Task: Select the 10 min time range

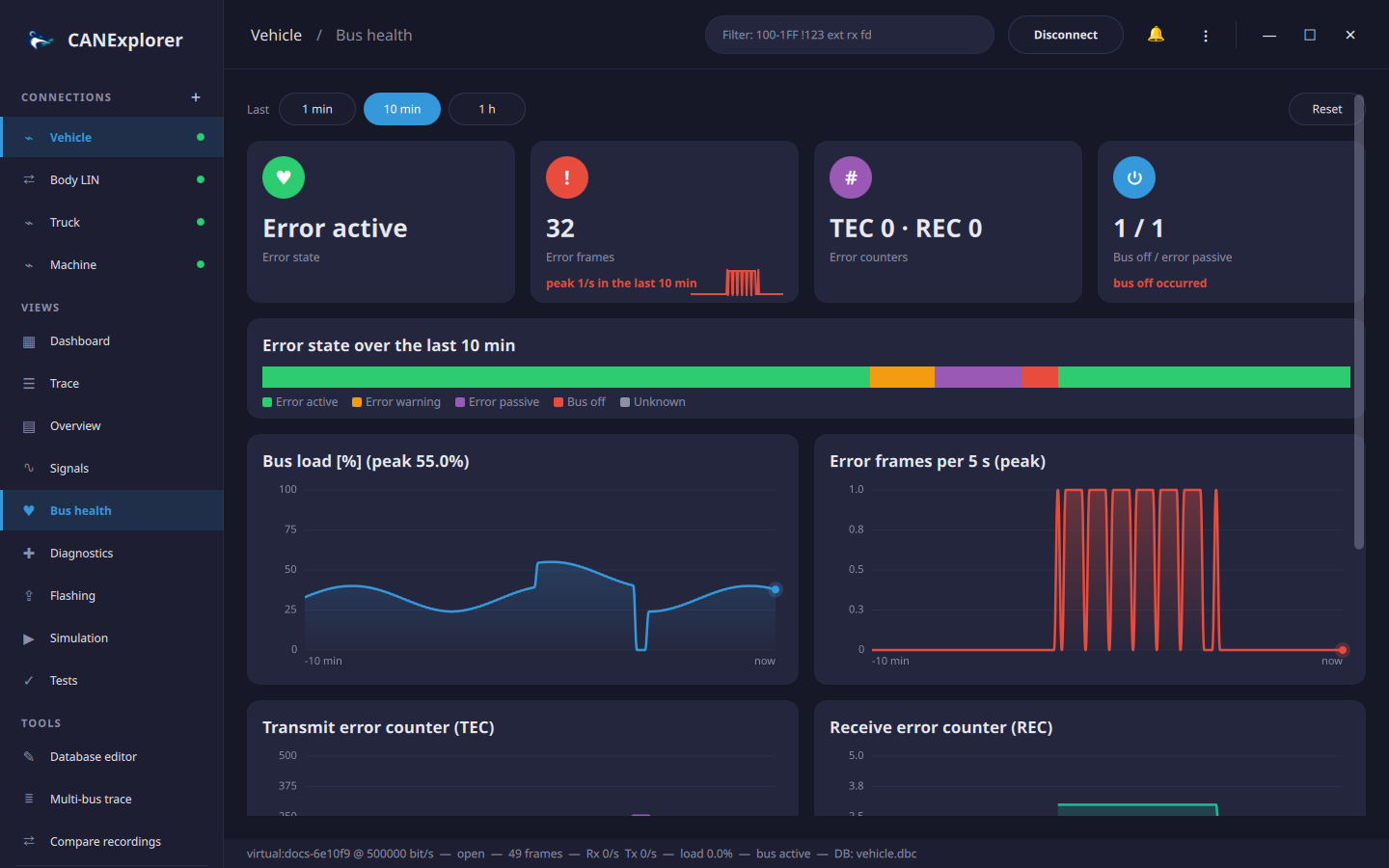Action: (x=402, y=109)
